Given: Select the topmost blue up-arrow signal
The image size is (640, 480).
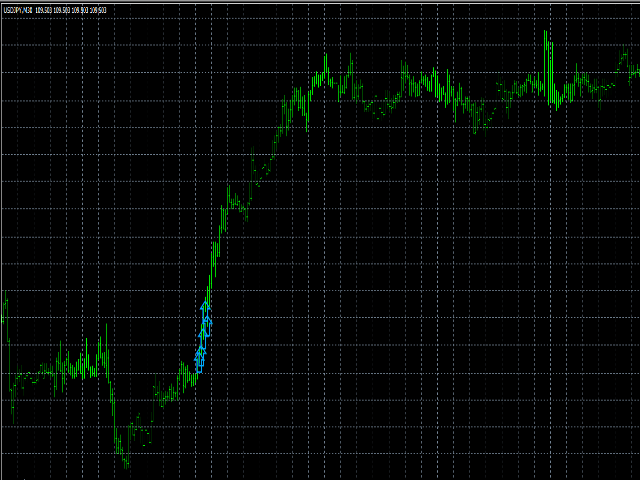Looking at the screenshot, I should [x=204, y=307].
